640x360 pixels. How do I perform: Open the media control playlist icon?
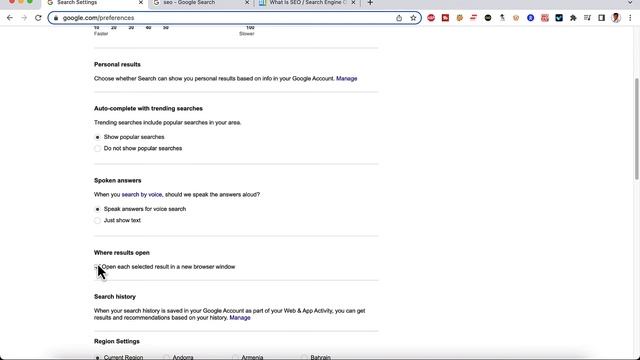[587, 18]
